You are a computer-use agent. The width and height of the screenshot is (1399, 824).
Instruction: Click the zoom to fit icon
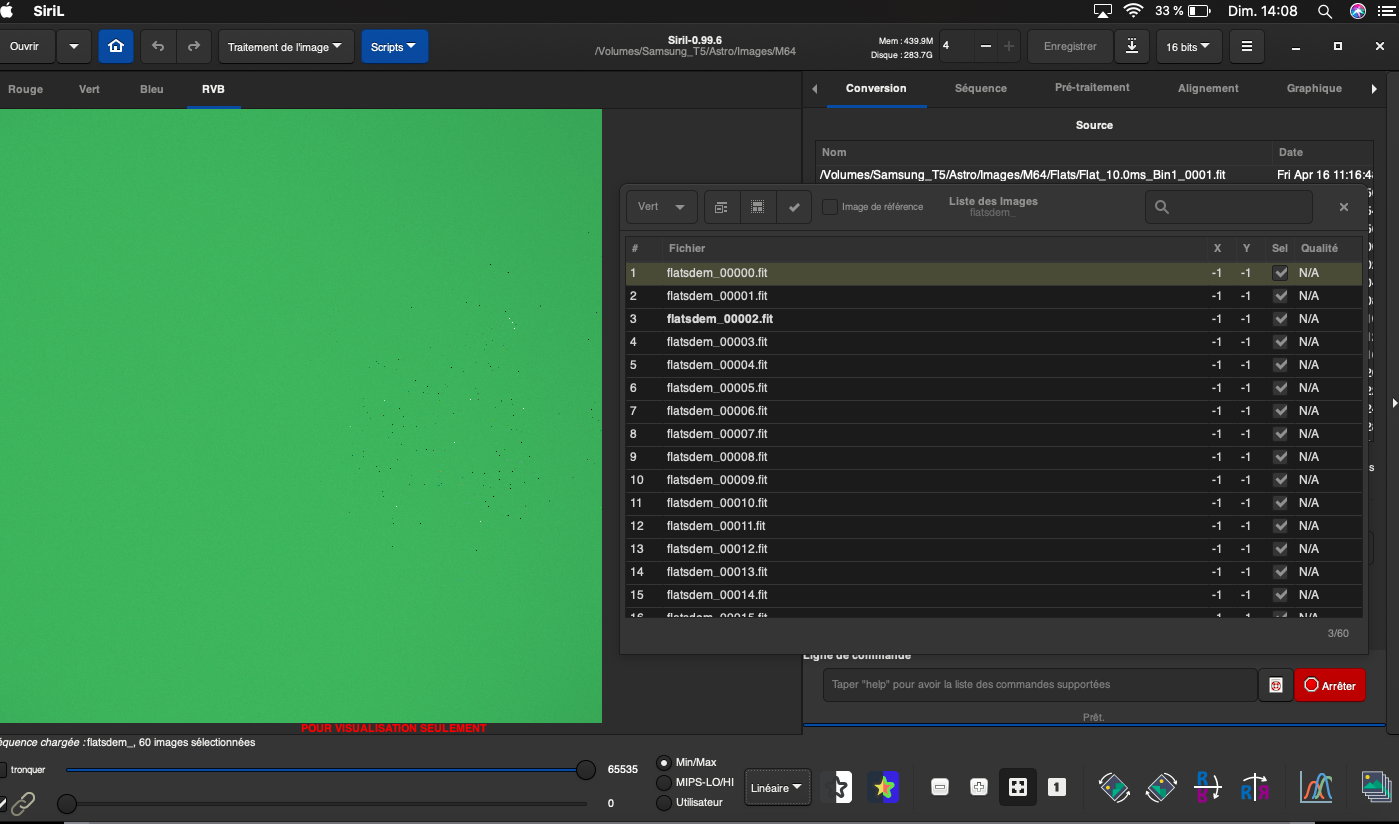click(x=1017, y=787)
